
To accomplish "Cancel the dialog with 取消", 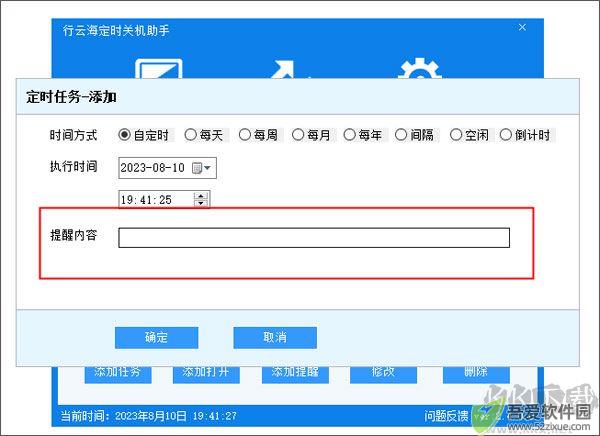I will 275,337.
